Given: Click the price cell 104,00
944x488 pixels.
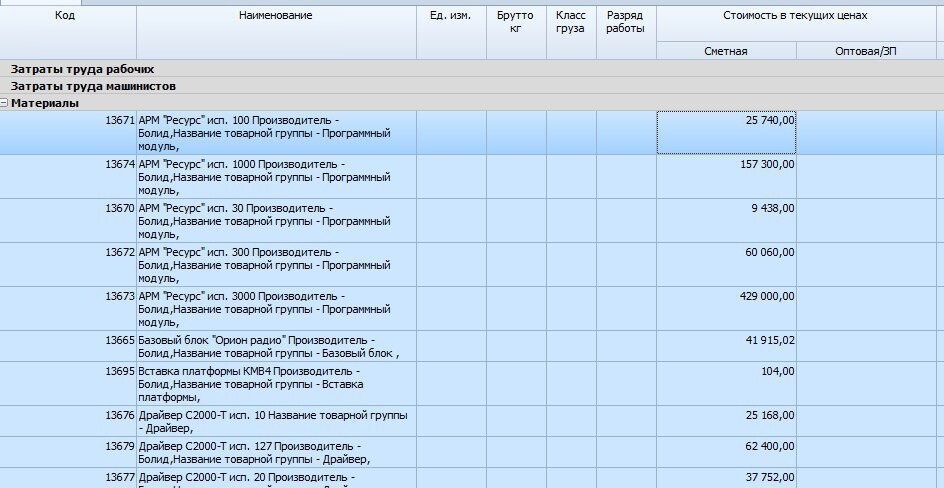Looking at the screenshot, I should 726,383.
